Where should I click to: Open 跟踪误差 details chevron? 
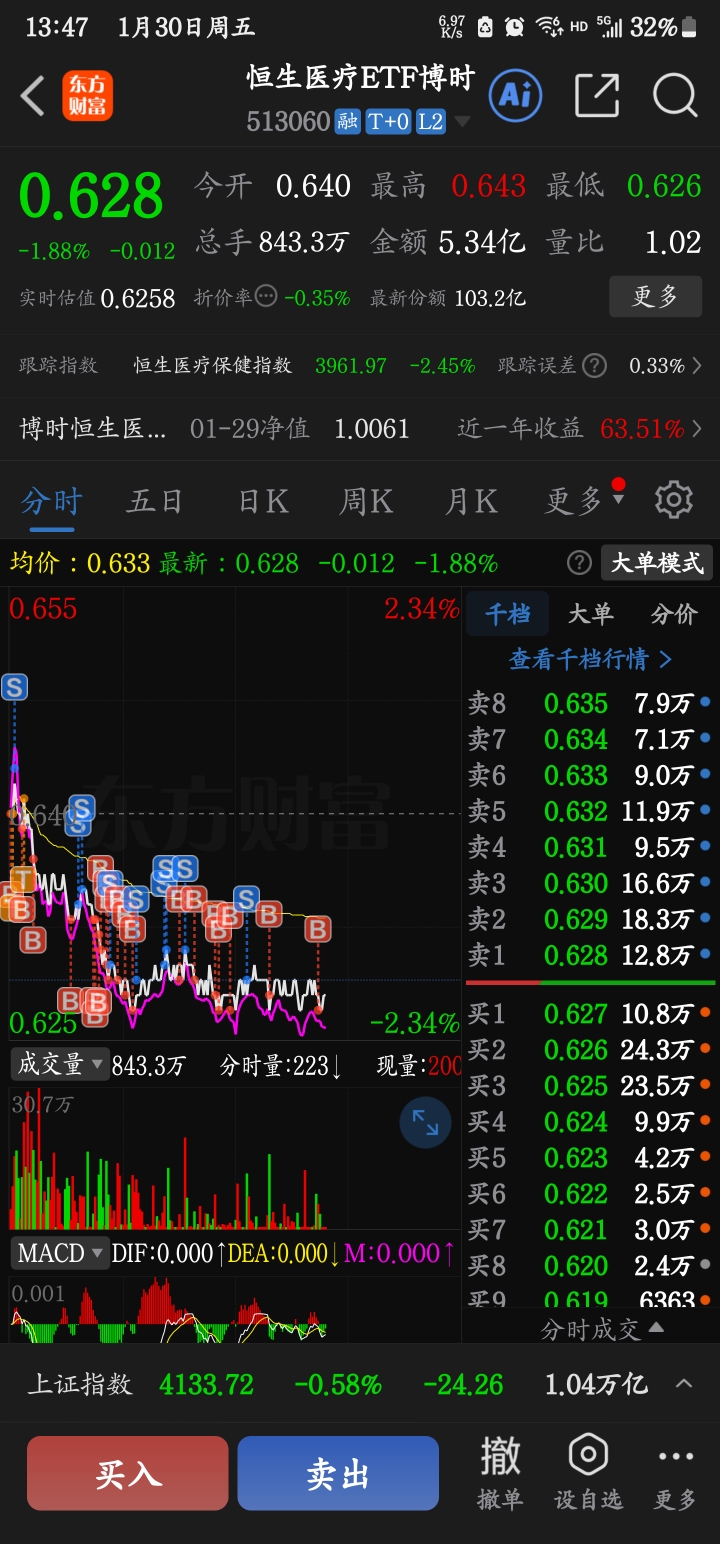tap(698, 366)
